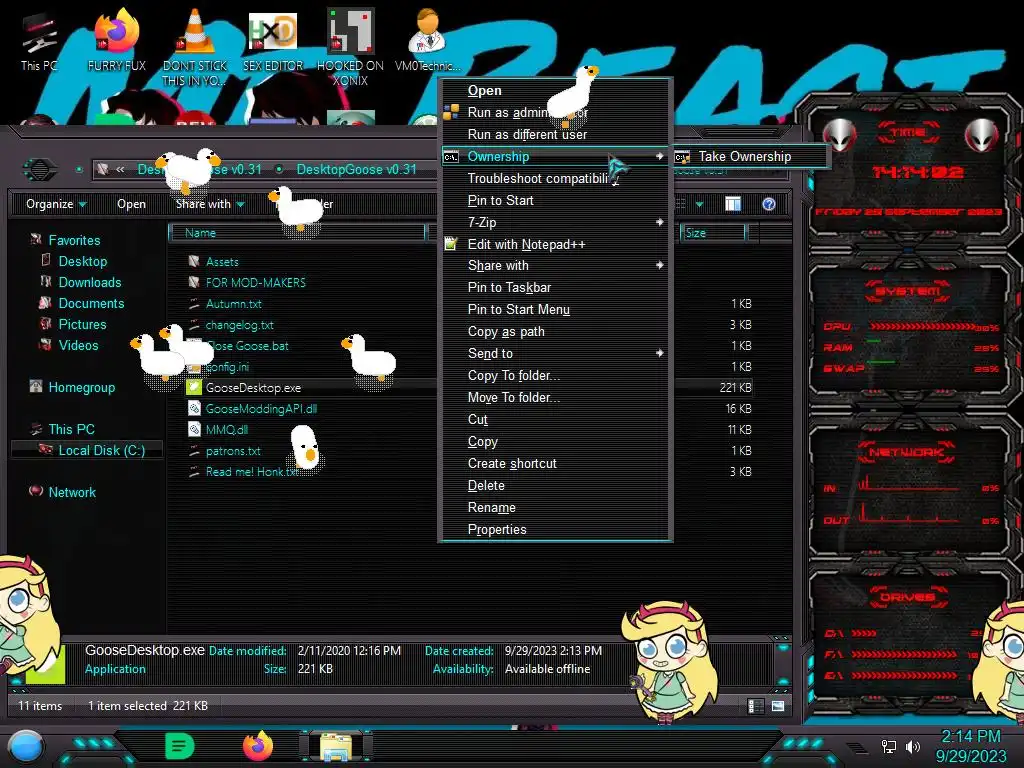1024x768 pixels.
Task: Select the GooseModdingAPI.dll file icon
Action: pyautogui.click(x=194, y=408)
